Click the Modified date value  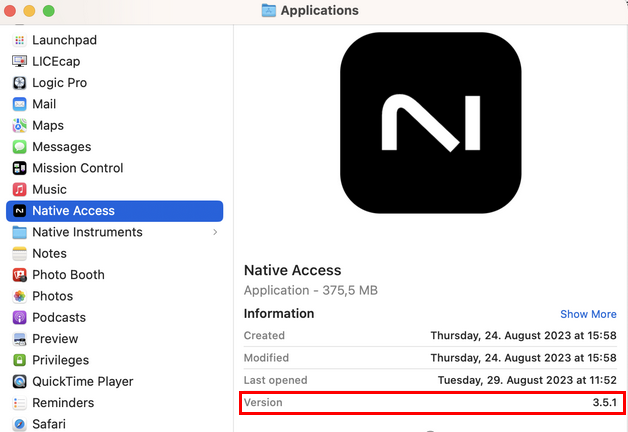(x=523, y=358)
